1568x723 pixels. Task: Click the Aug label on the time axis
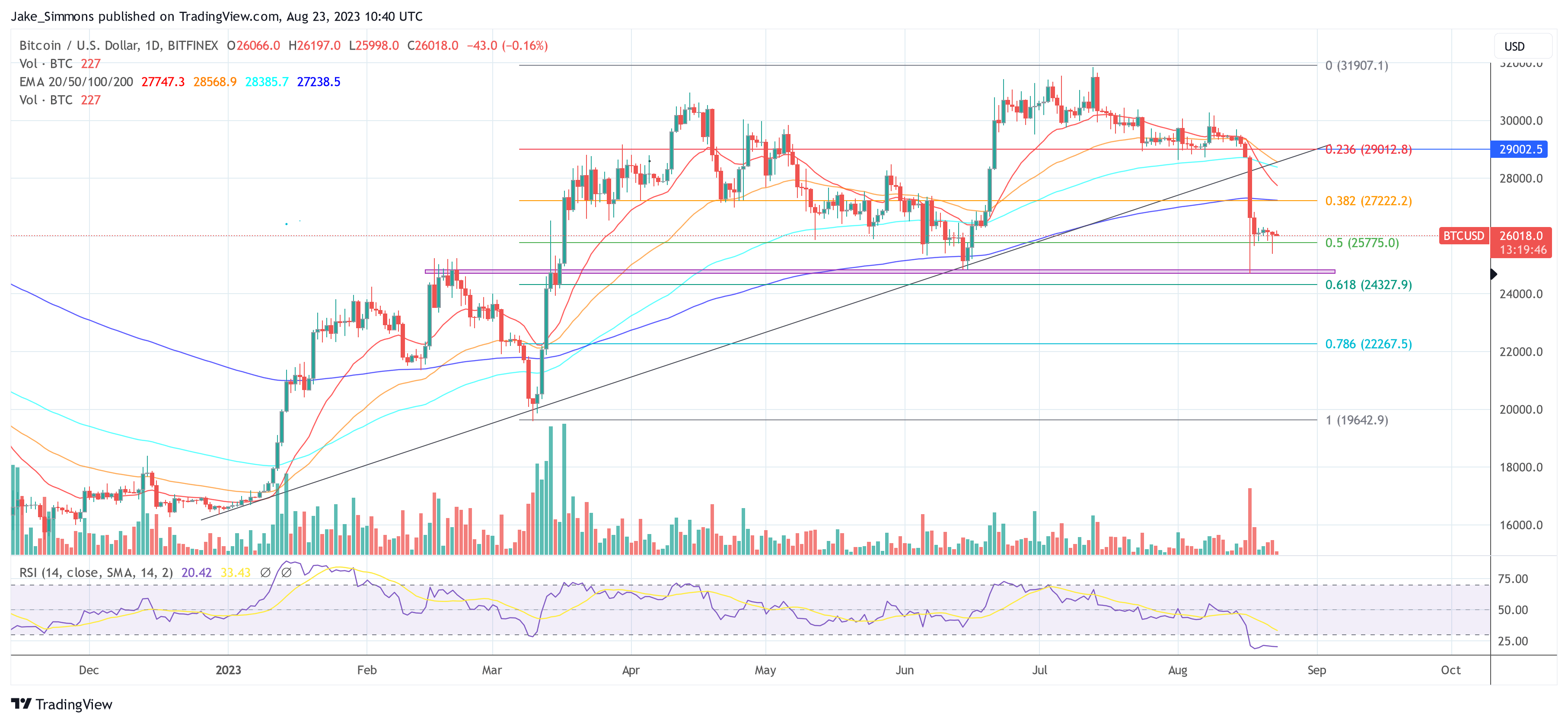(1178, 670)
